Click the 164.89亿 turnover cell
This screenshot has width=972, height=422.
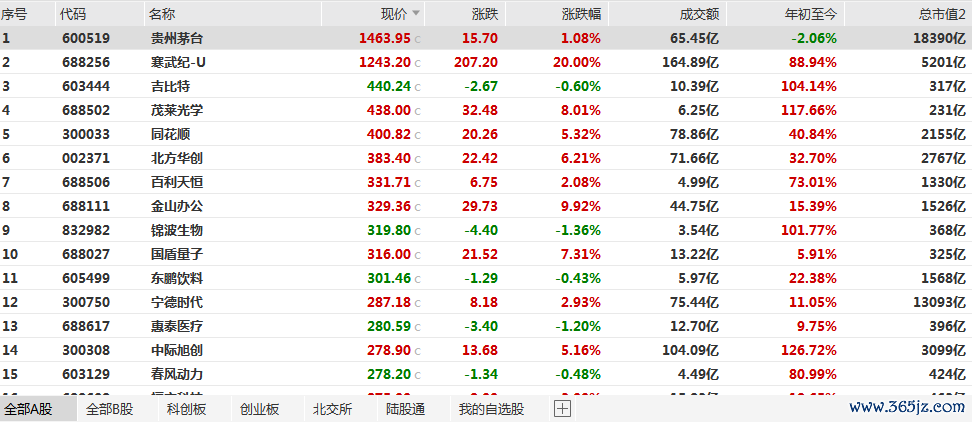pyautogui.click(x=691, y=63)
